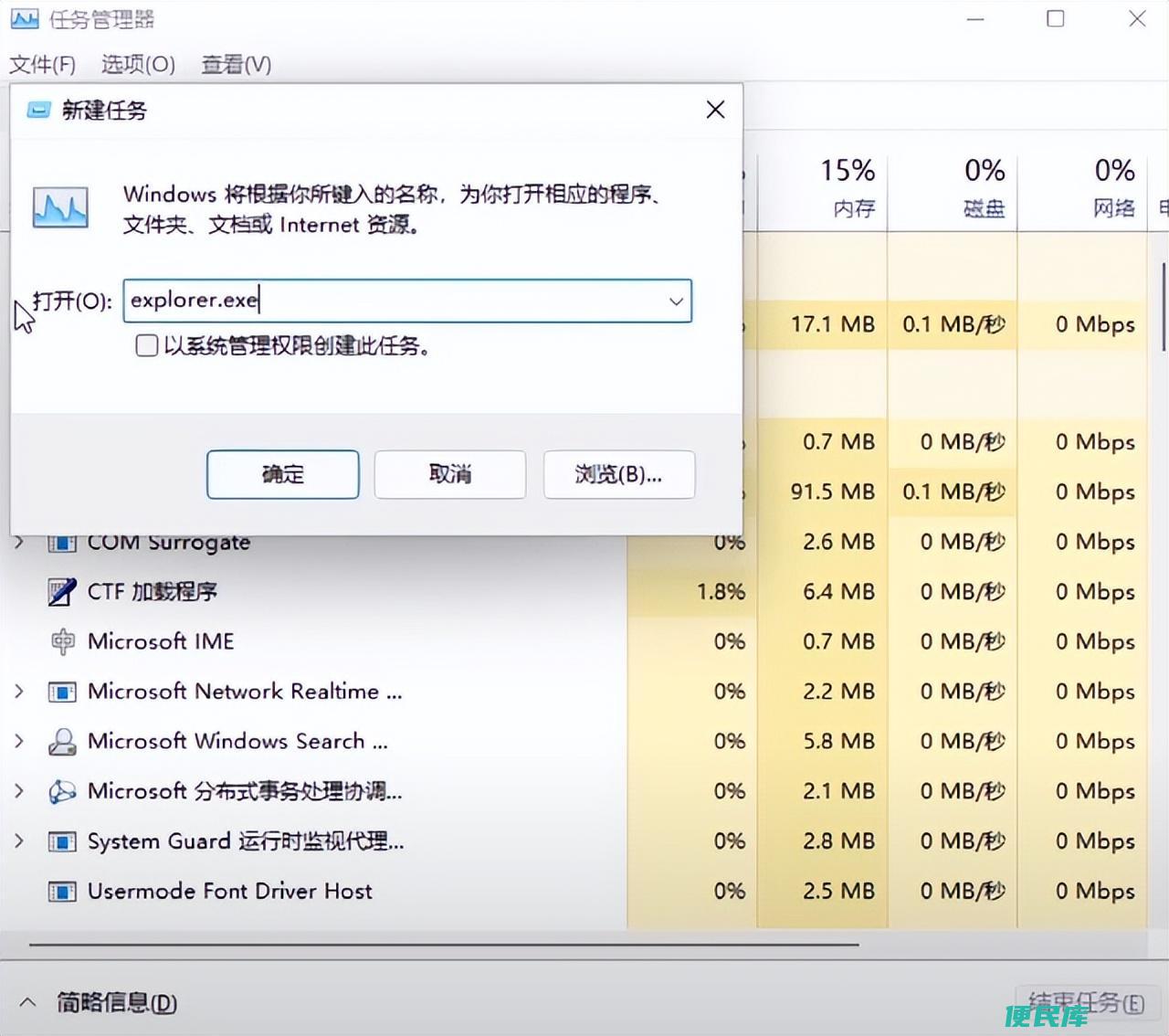Click the 1.8% CPU value of CTF row
The width and height of the screenshot is (1169, 1036).
721,592
